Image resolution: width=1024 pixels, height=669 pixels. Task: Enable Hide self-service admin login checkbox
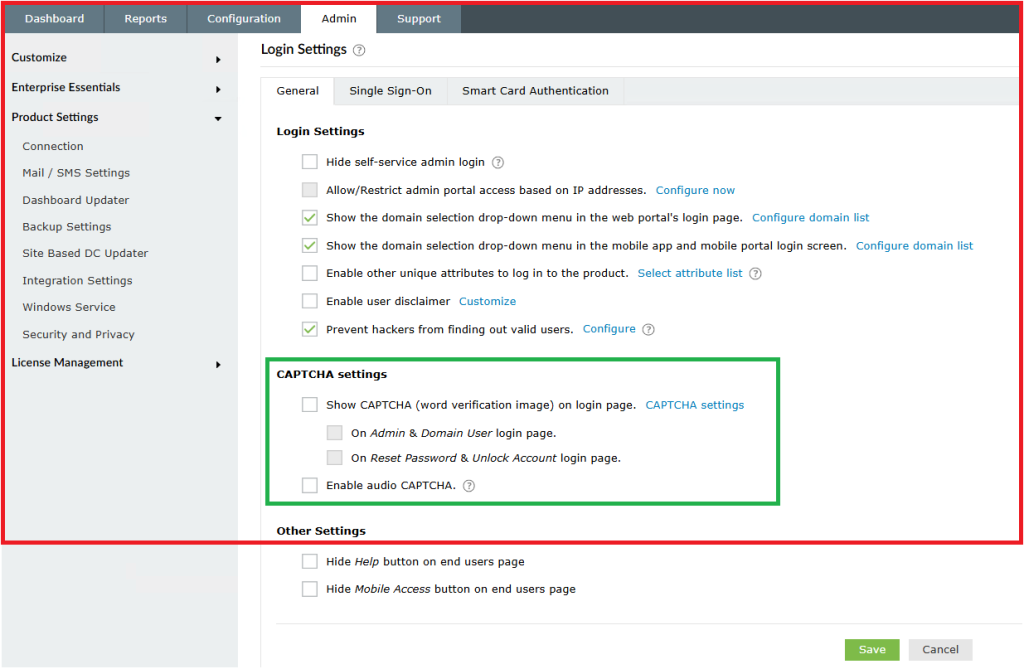coord(310,162)
